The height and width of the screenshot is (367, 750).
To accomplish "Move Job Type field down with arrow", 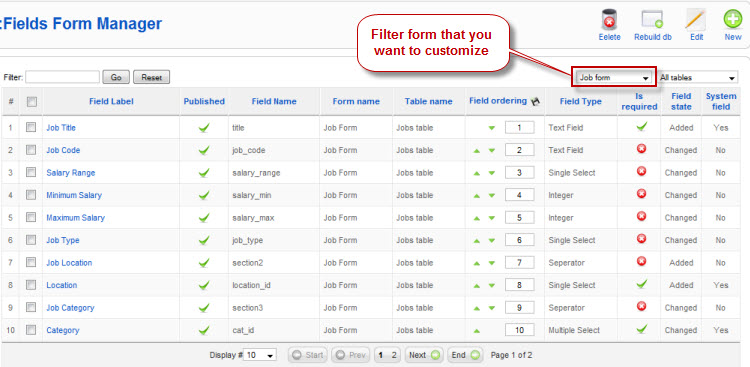I will pos(492,240).
